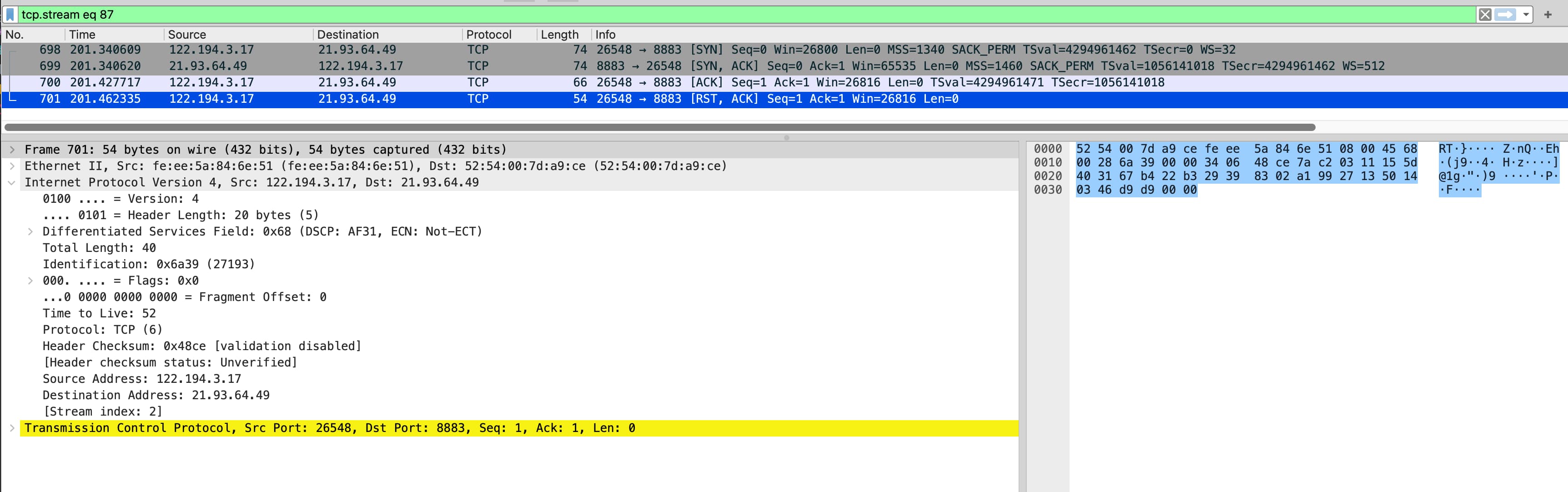Select the Time to Live: 52 field
The height and width of the screenshot is (492, 1568).
(x=99, y=314)
